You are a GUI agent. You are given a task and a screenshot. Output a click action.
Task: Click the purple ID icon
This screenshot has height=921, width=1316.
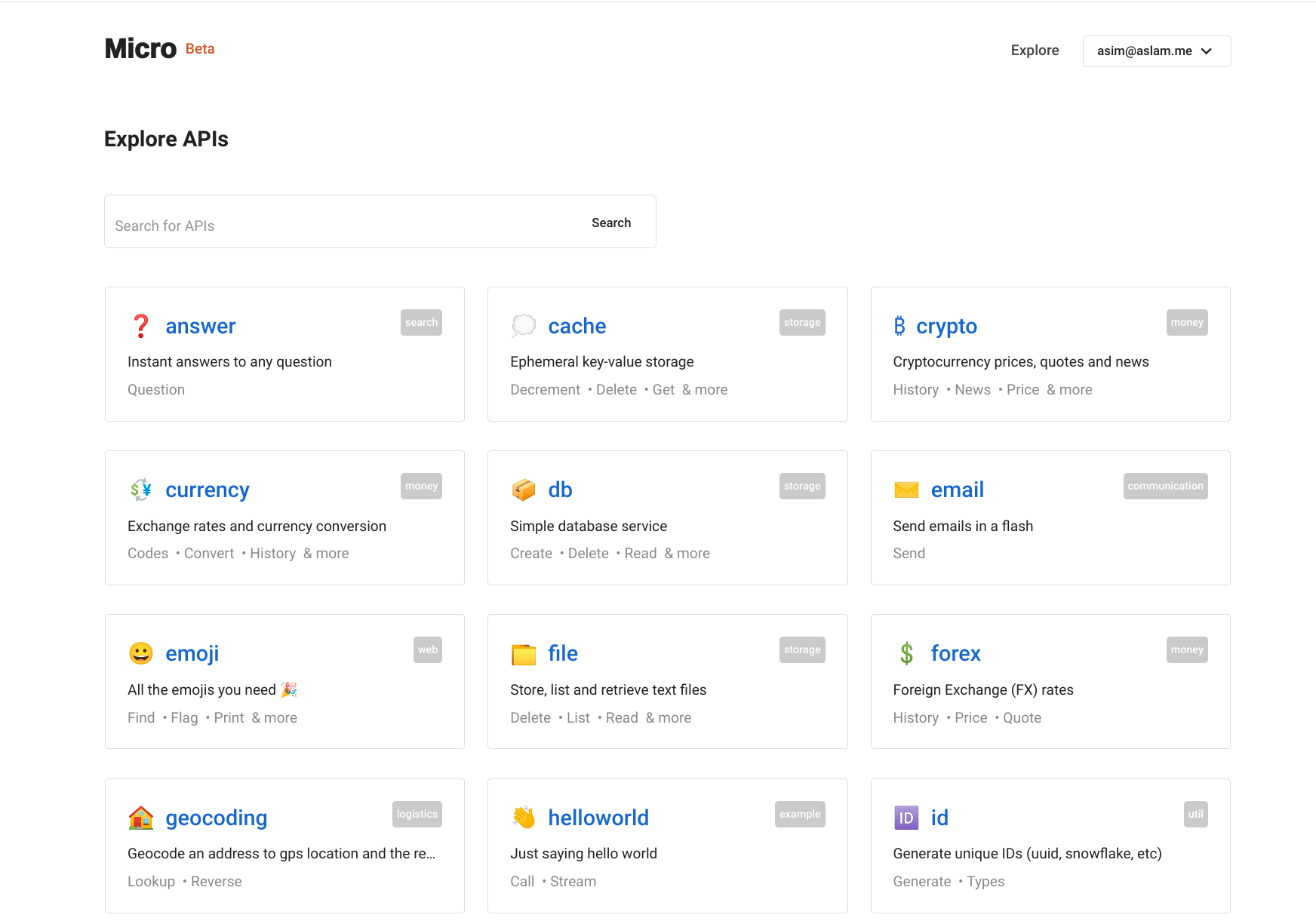[x=906, y=818]
